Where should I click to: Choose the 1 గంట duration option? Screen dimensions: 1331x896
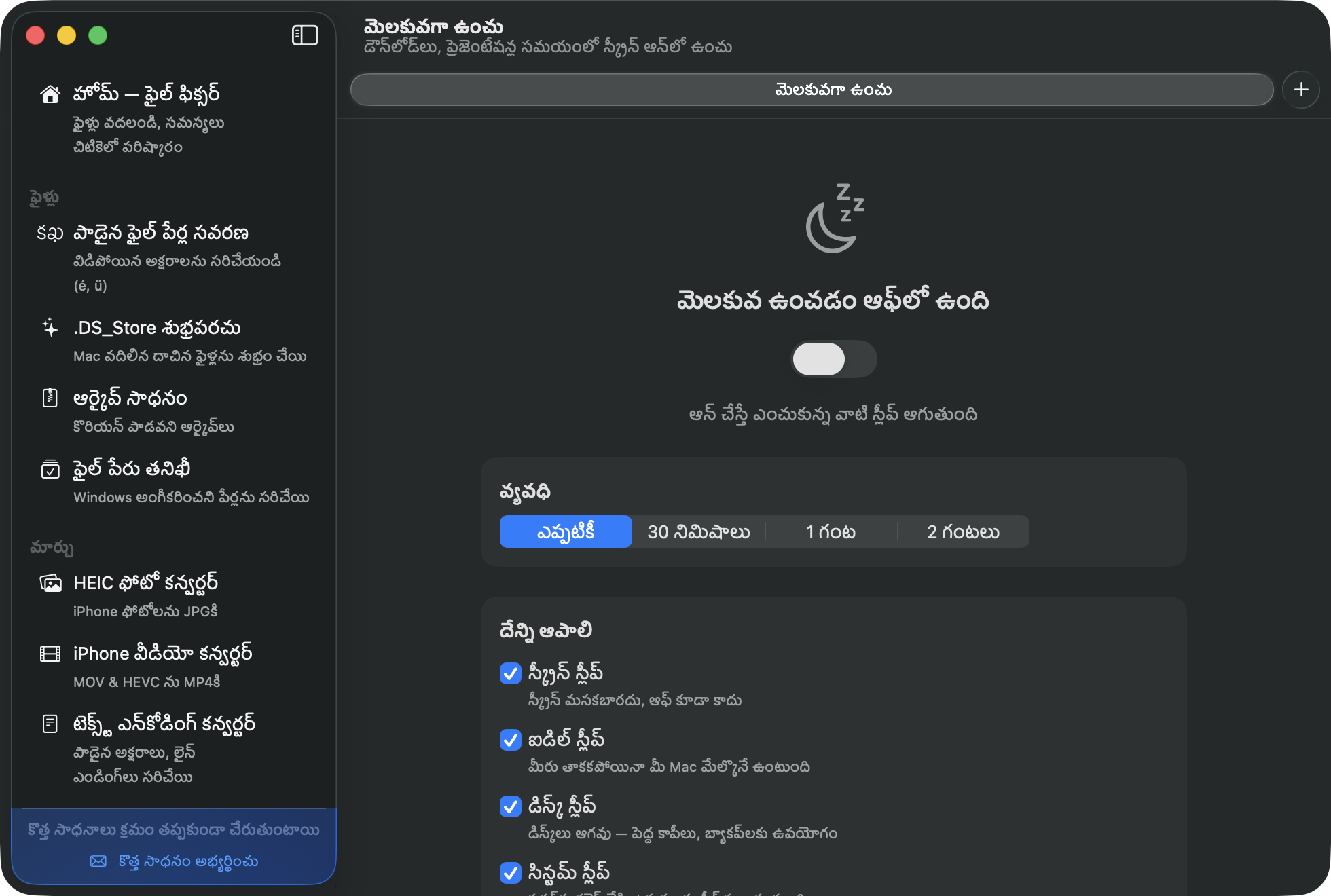coord(831,531)
